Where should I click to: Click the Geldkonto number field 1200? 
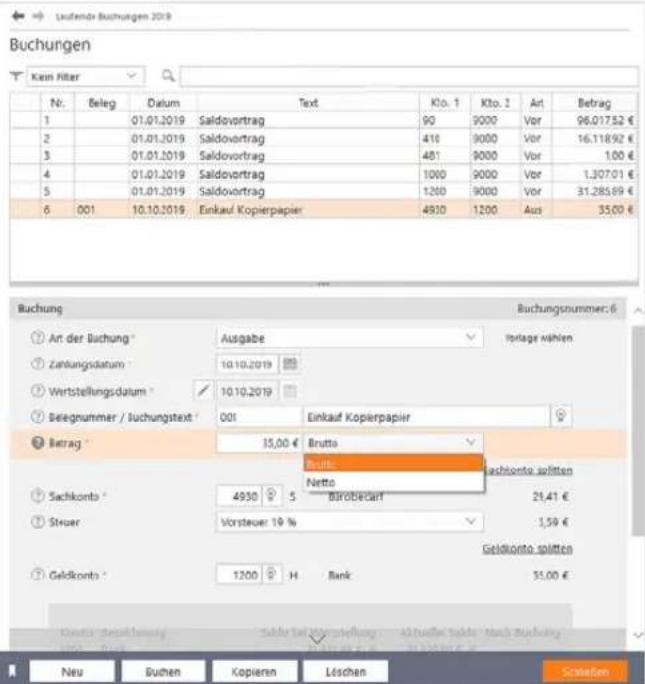point(239,575)
